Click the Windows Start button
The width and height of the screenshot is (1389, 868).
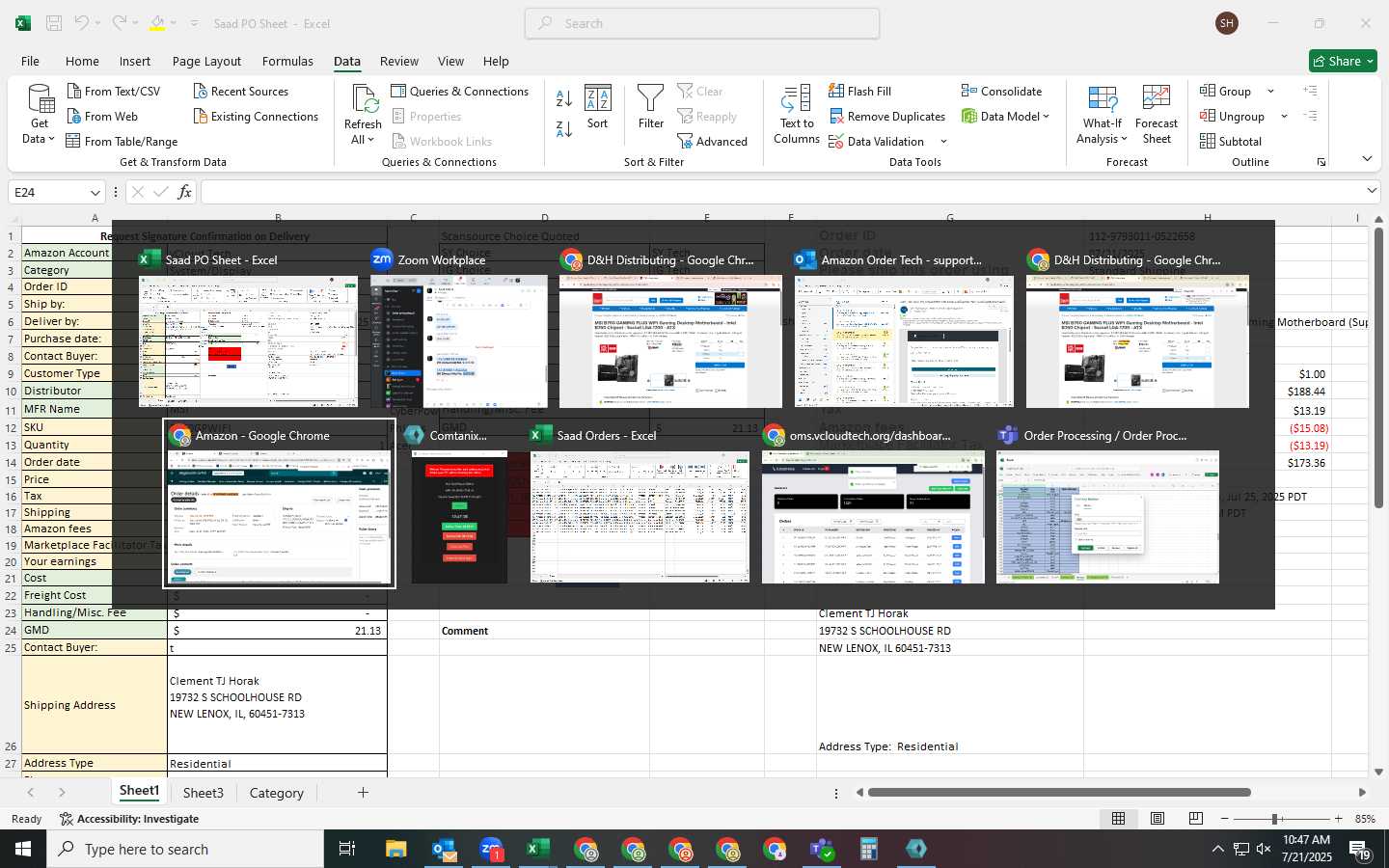[x=23, y=849]
